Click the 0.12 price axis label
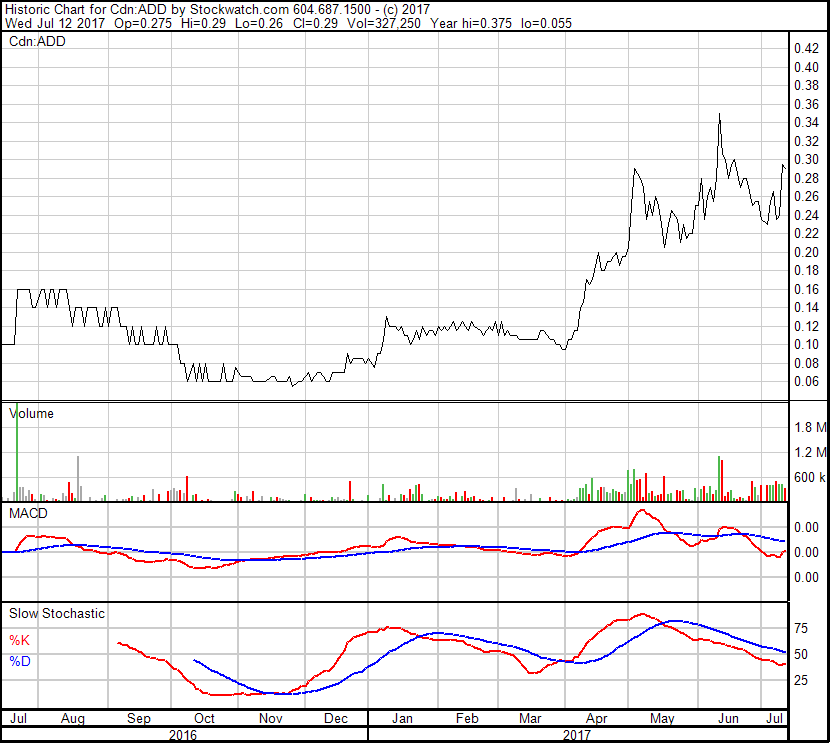Viewport: 830px width, 743px height. [806, 326]
